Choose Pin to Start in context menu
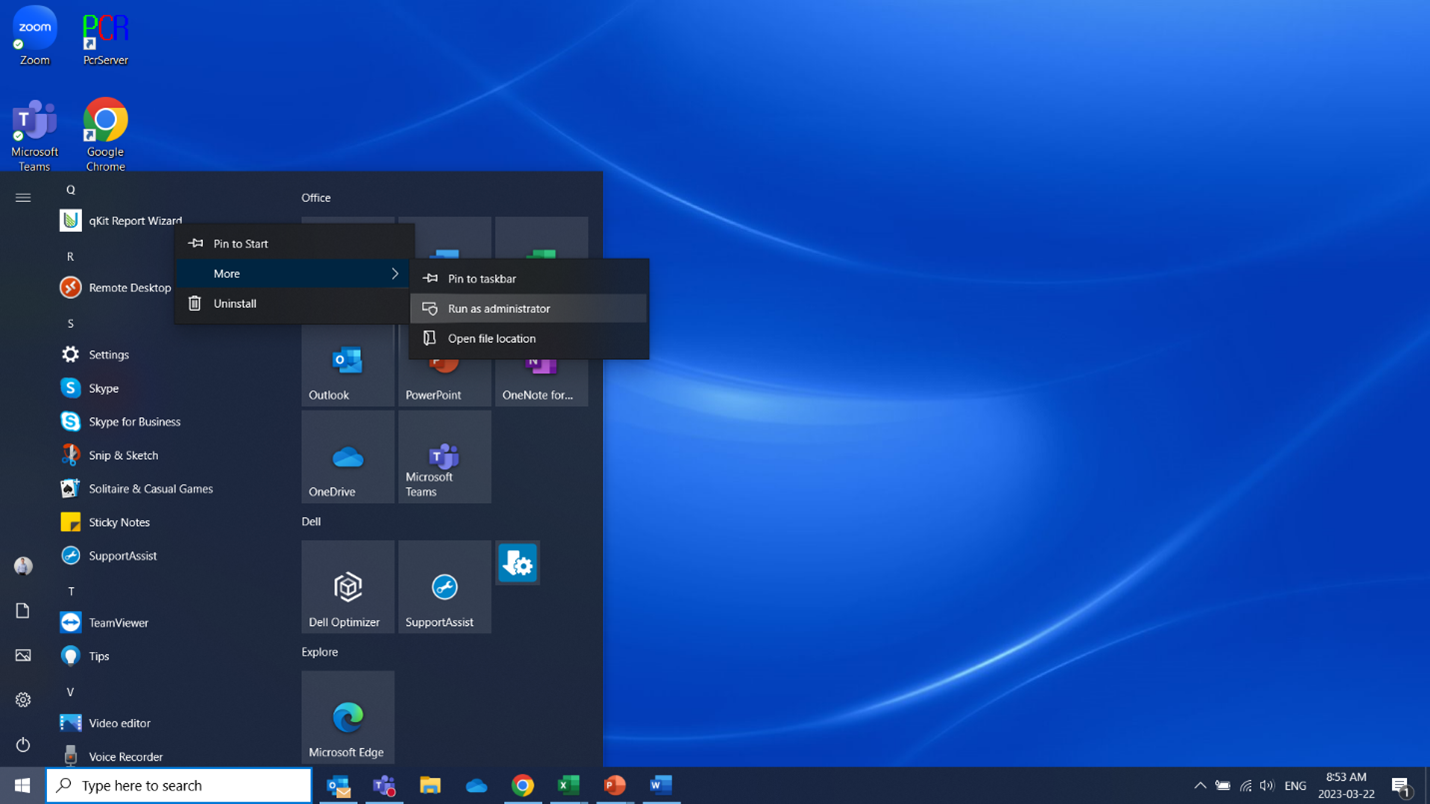Viewport: 1430px width, 804px height. [x=294, y=243]
